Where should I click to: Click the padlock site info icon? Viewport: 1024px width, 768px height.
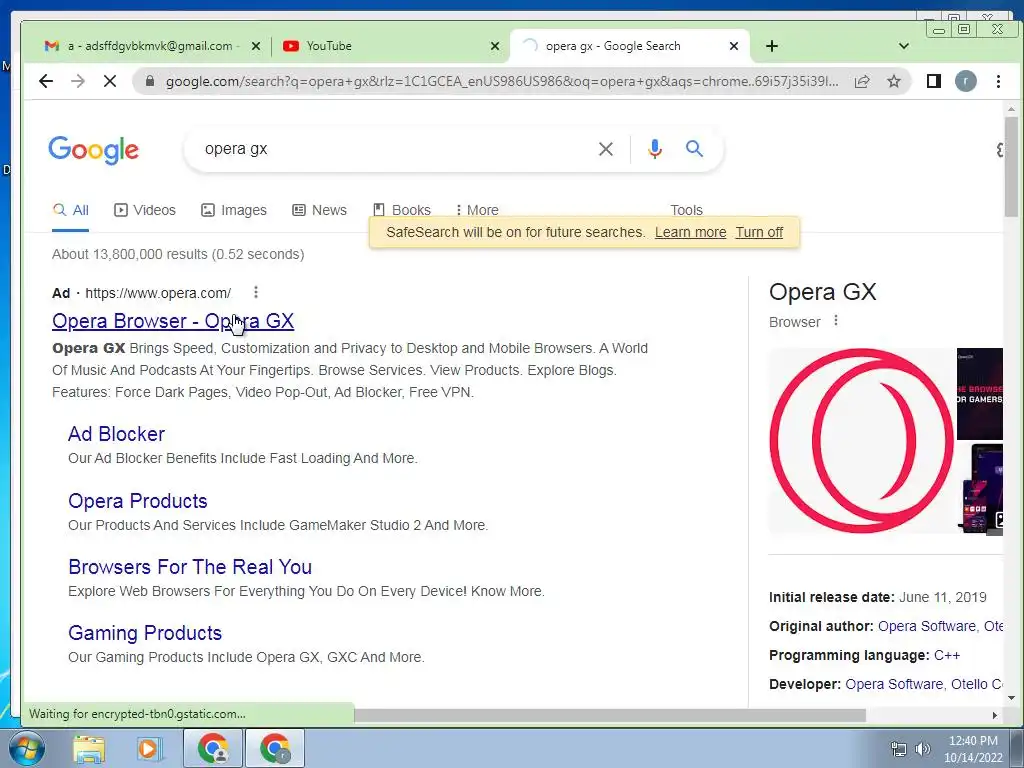tap(150, 81)
